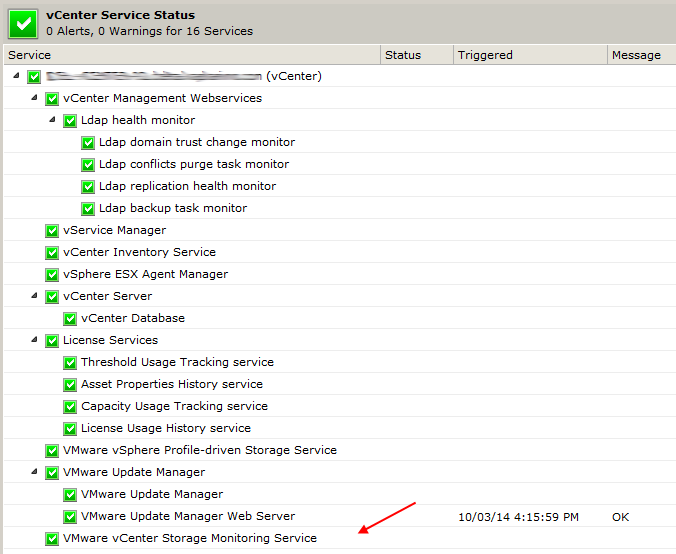Click status icon for Ldap replication health monitor
The width and height of the screenshot is (676, 554).
pos(88,187)
